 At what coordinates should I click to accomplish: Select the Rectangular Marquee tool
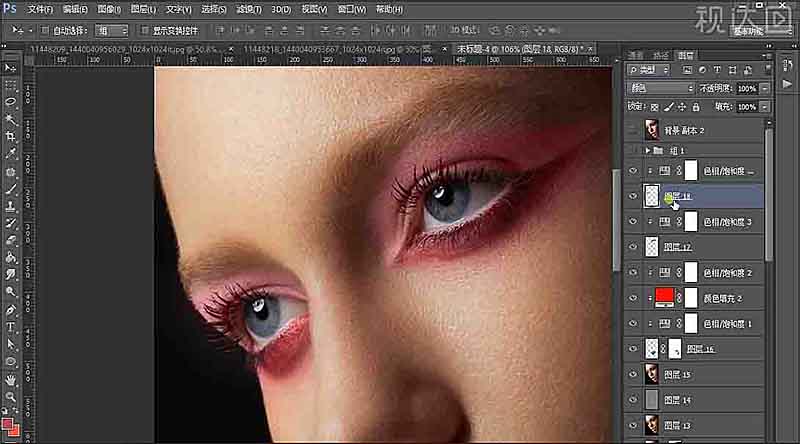point(10,85)
